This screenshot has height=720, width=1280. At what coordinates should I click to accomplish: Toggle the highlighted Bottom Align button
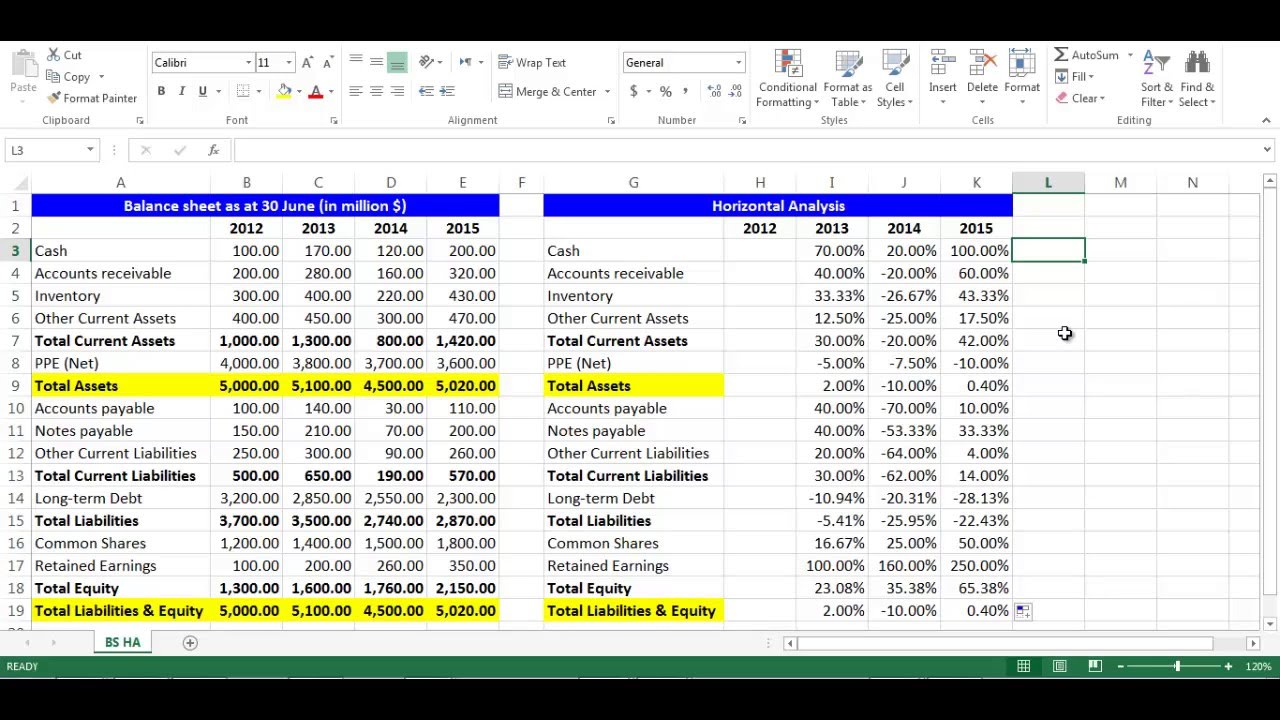(397, 62)
